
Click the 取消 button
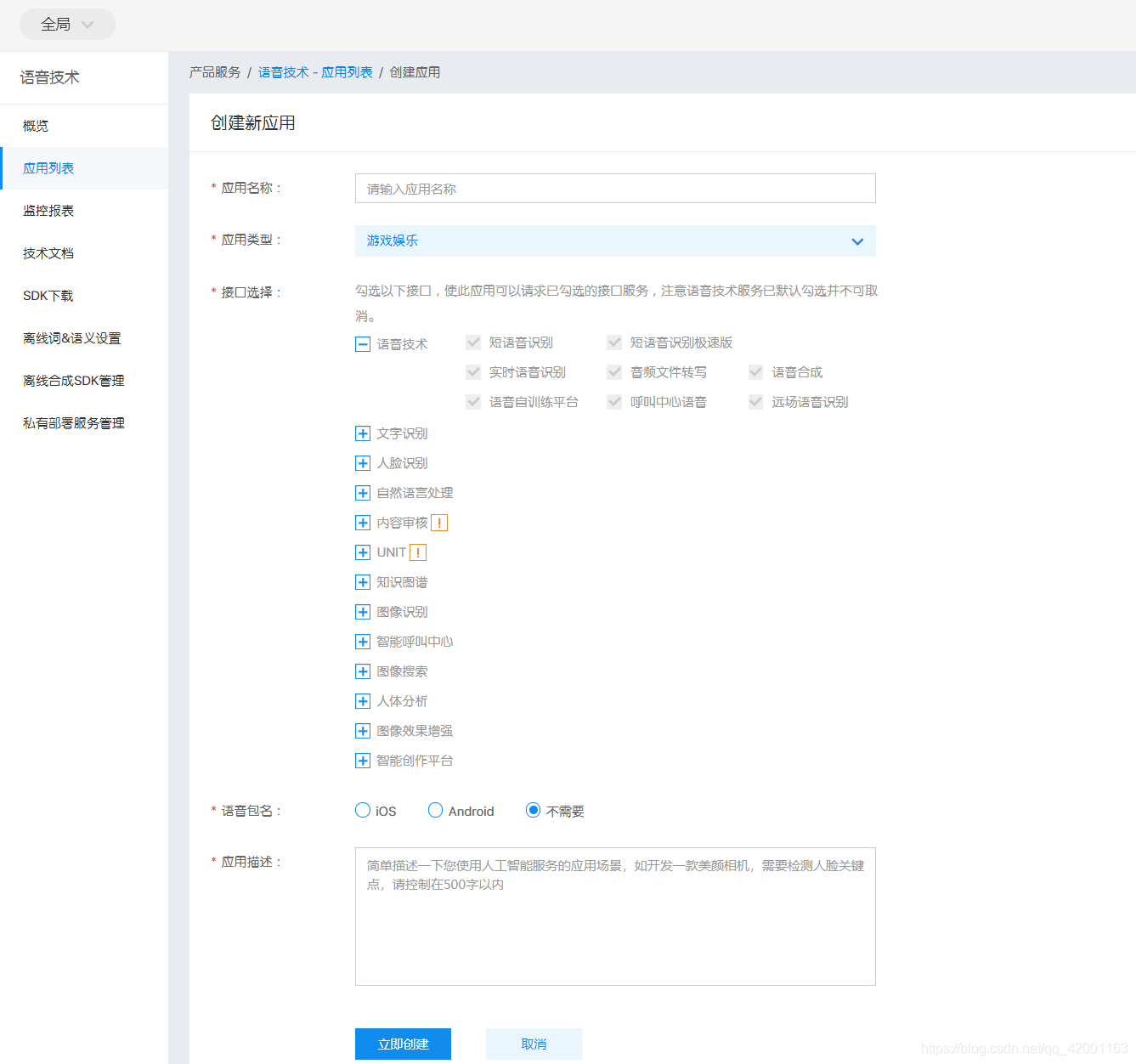[x=534, y=1044]
